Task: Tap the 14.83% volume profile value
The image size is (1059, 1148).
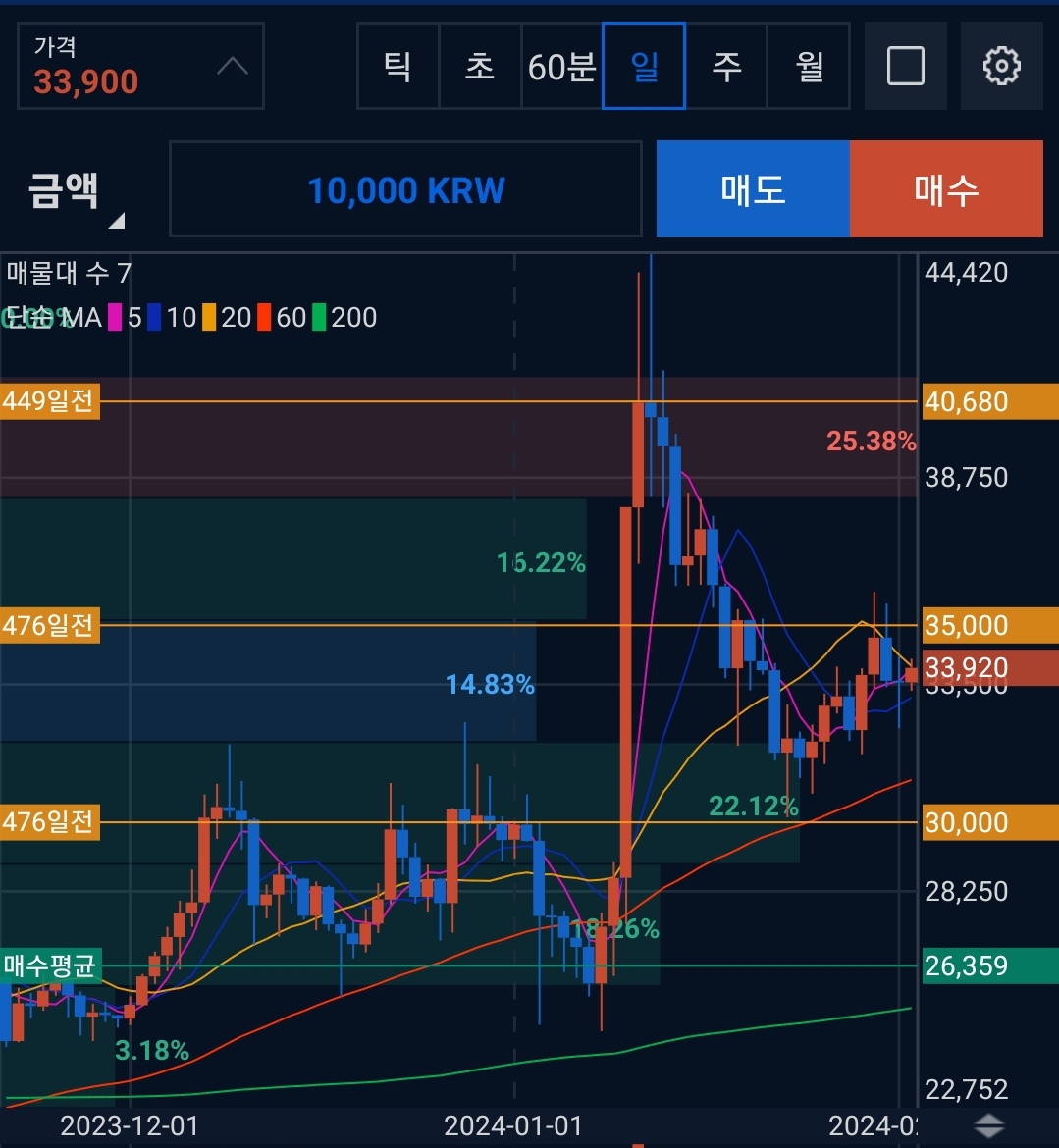Action: (x=490, y=685)
